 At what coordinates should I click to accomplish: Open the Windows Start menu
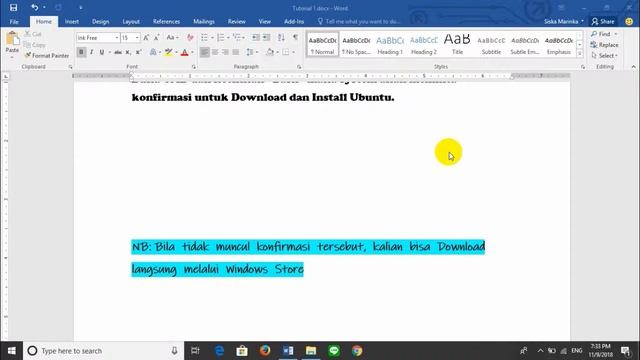click(11, 351)
